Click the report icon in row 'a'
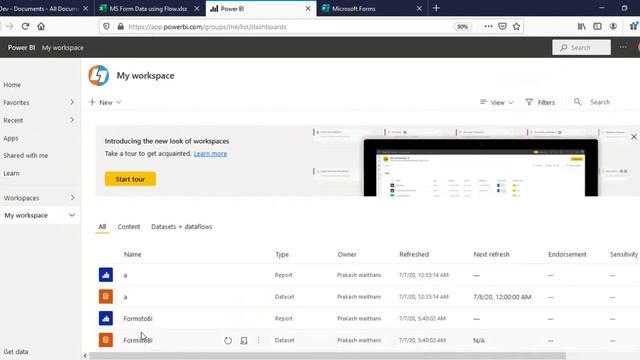This screenshot has width=640, height=360. click(x=106, y=275)
